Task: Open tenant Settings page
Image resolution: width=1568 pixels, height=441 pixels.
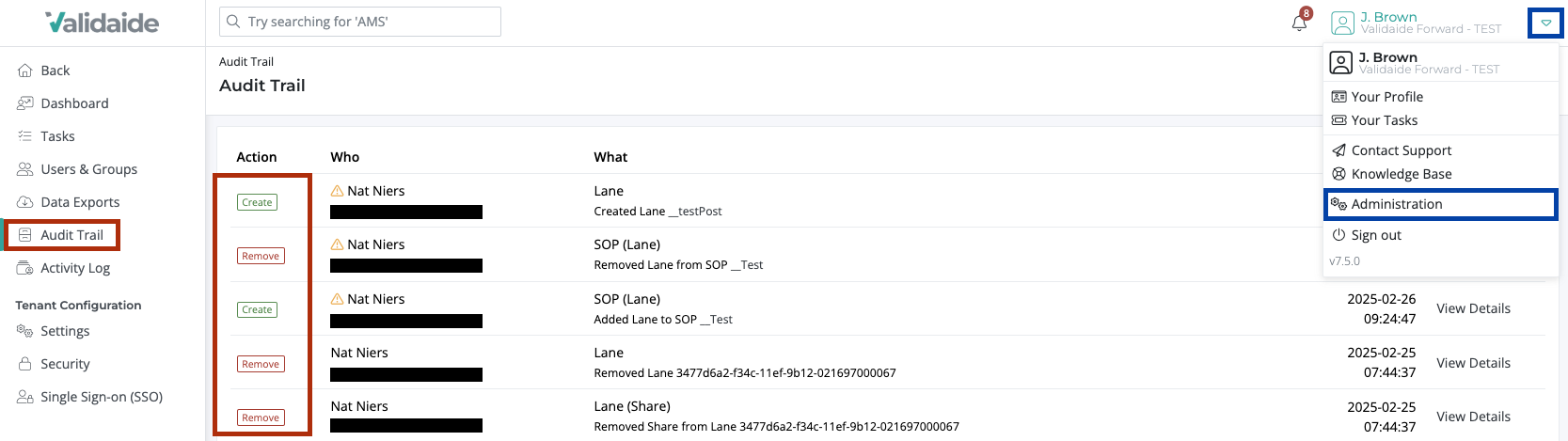Action: click(x=65, y=331)
